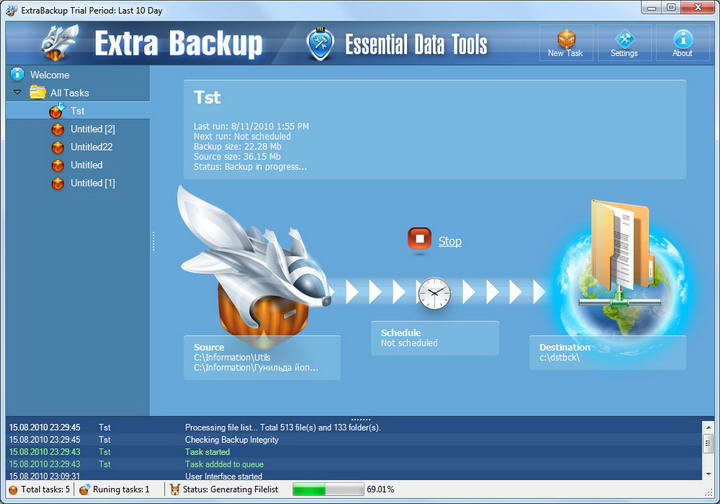The height and width of the screenshot is (504, 720).
Task: Click the window resize grip corner
Action: pyautogui.click(x=710, y=493)
